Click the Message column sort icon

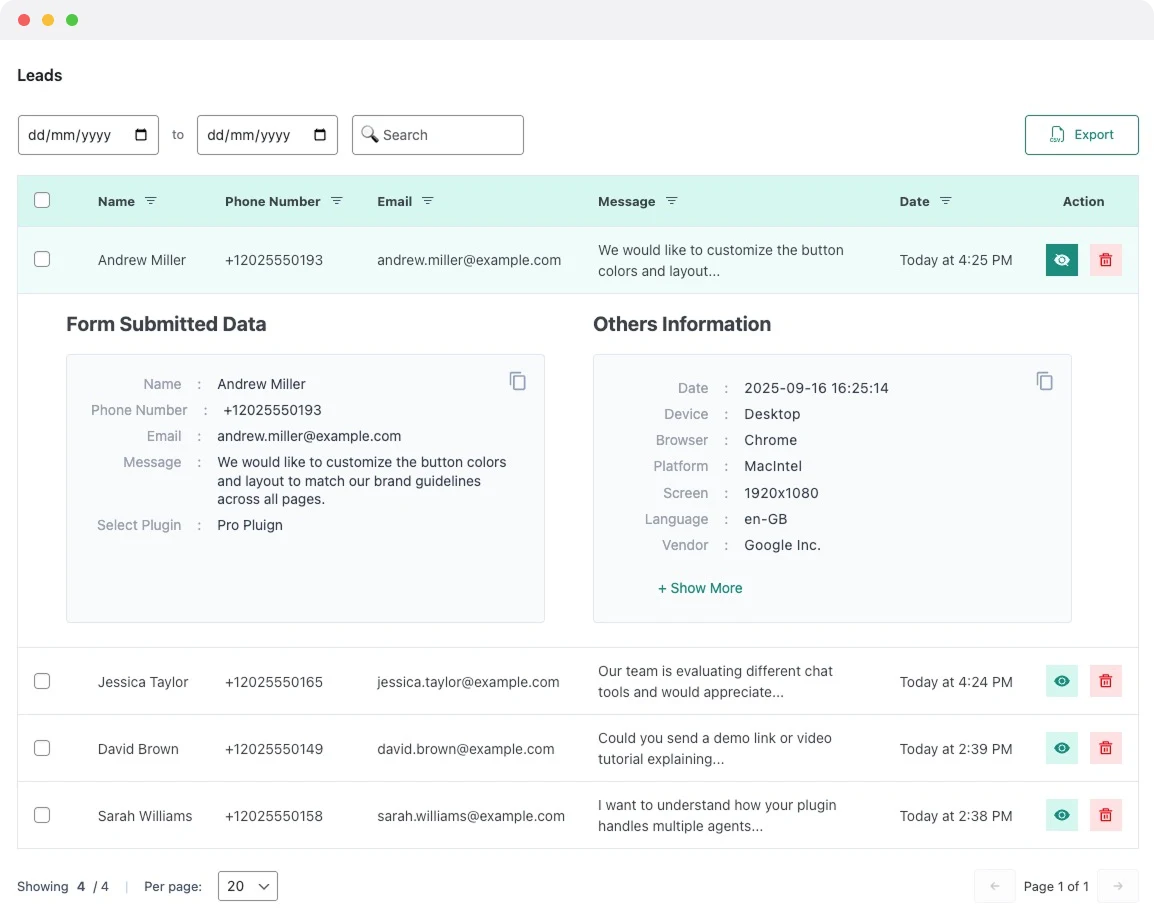tap(672, 201)
